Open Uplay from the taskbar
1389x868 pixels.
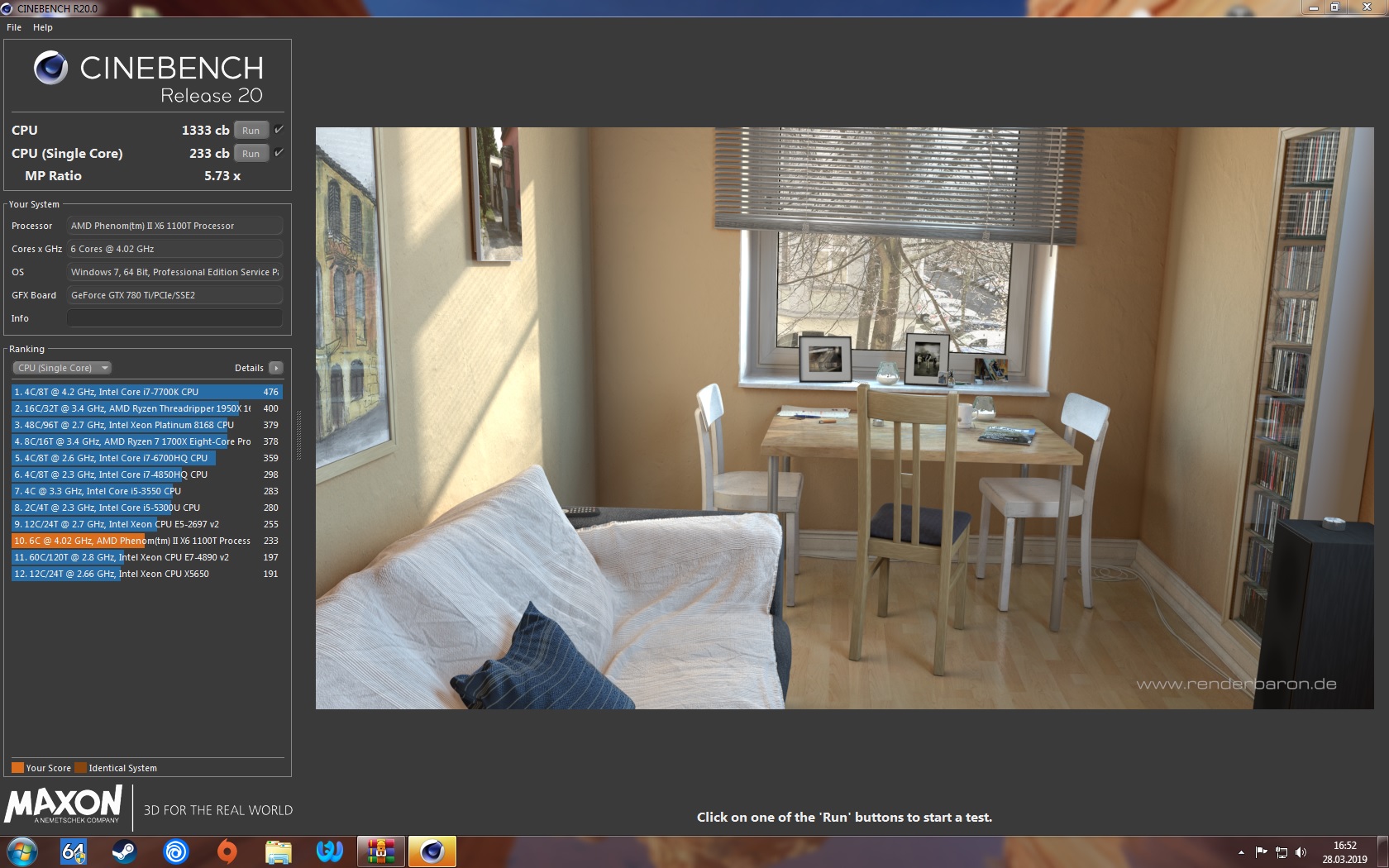(176, 851)
